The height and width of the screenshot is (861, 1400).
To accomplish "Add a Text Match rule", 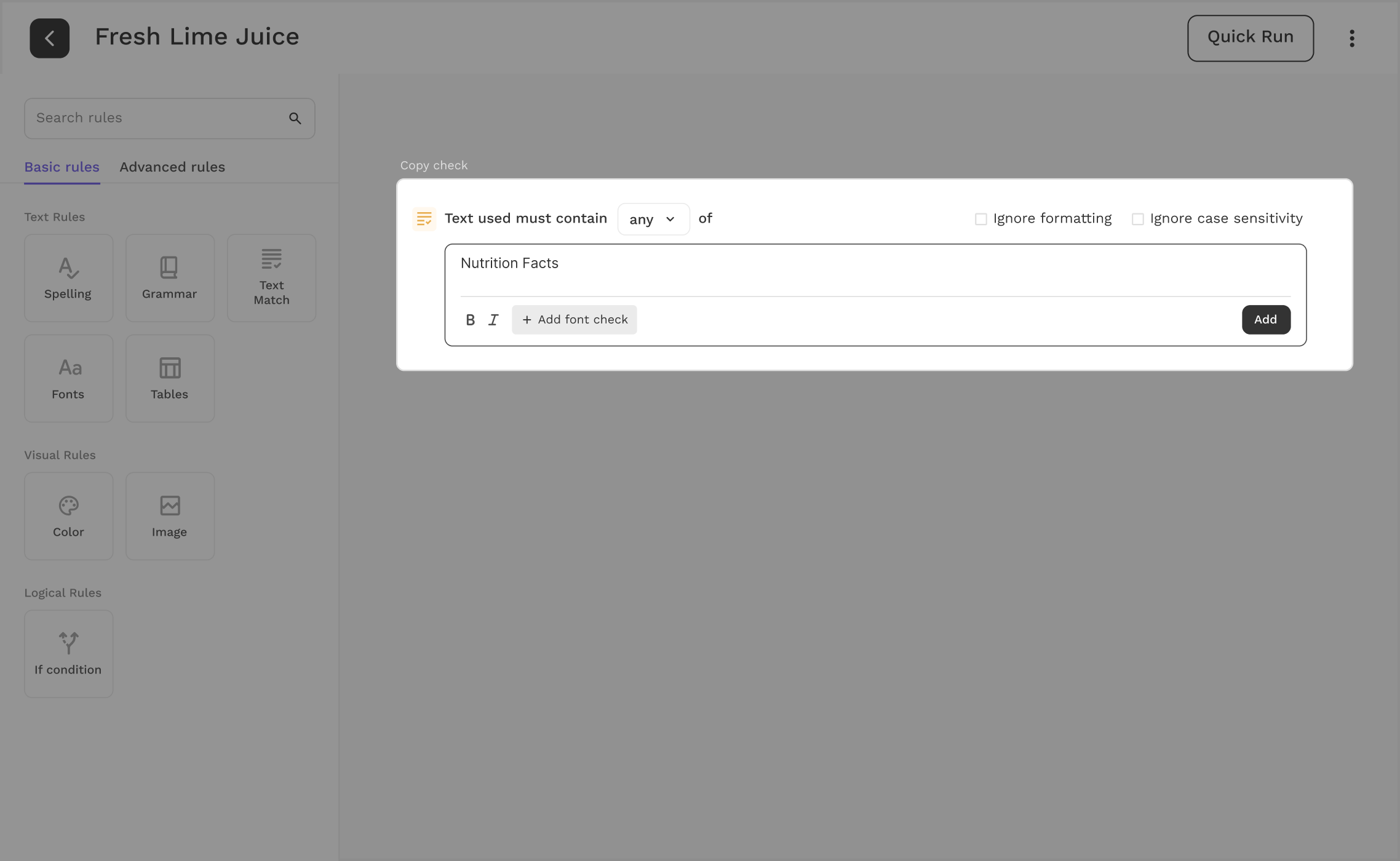I will (271, 277).
